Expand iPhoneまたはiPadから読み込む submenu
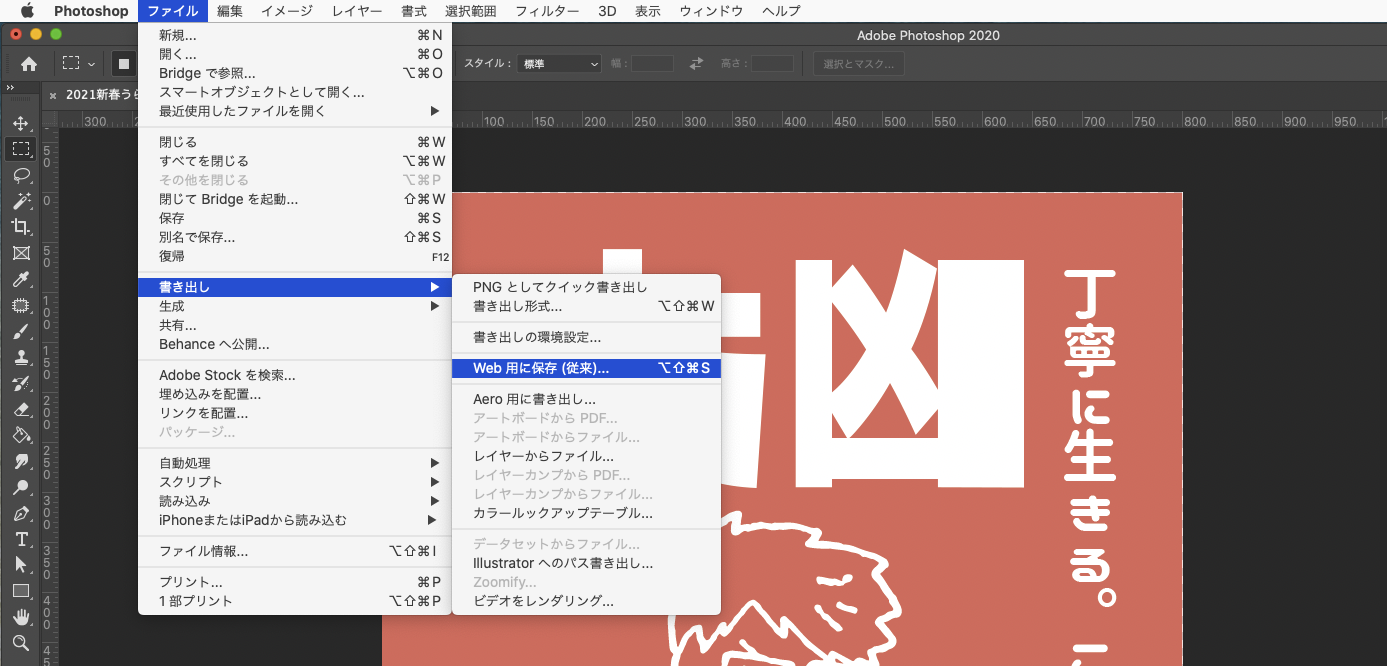 pyautogui.click(x=295, y=520)
